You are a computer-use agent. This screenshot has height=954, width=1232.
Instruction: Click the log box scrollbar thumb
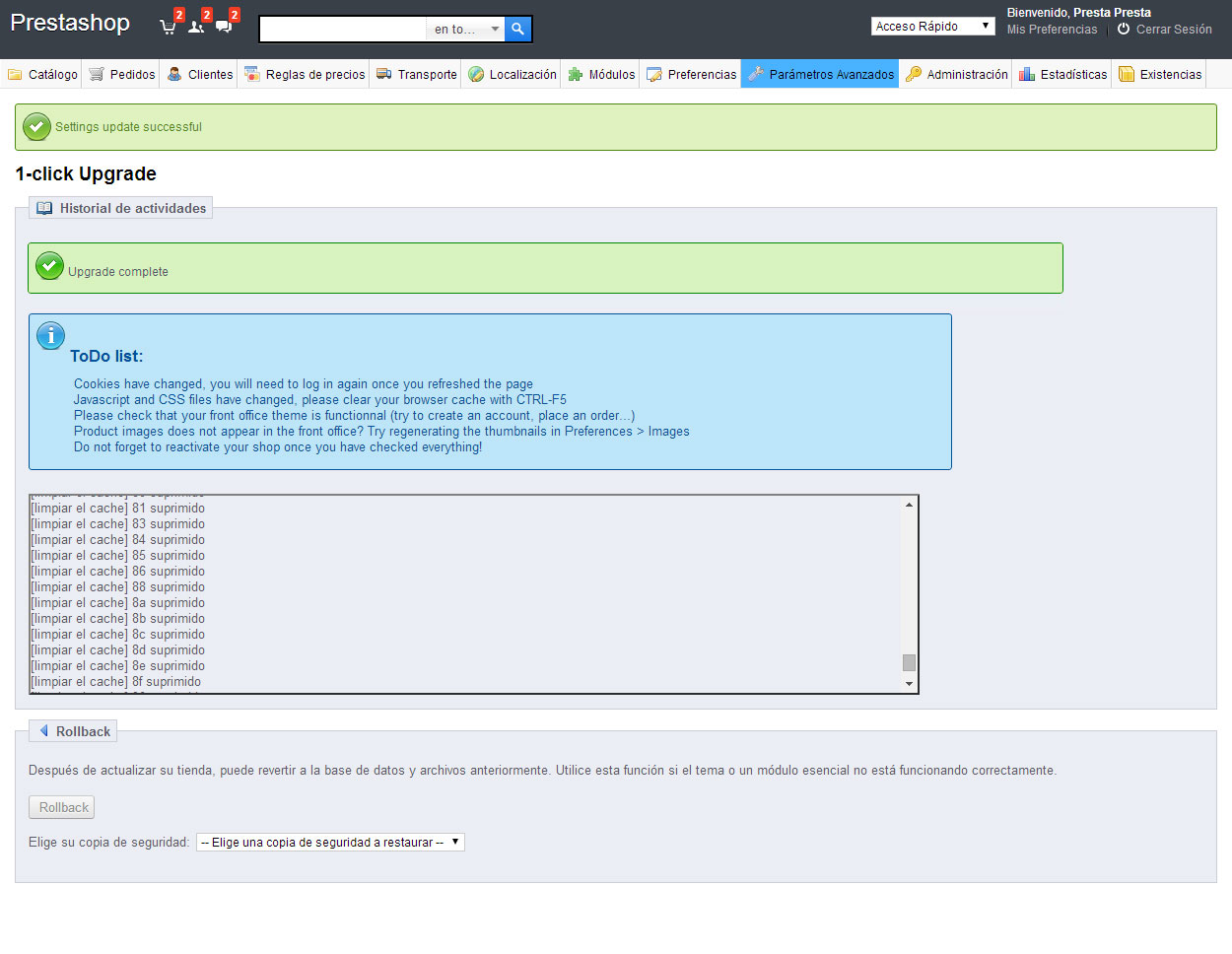click(909, 662)
